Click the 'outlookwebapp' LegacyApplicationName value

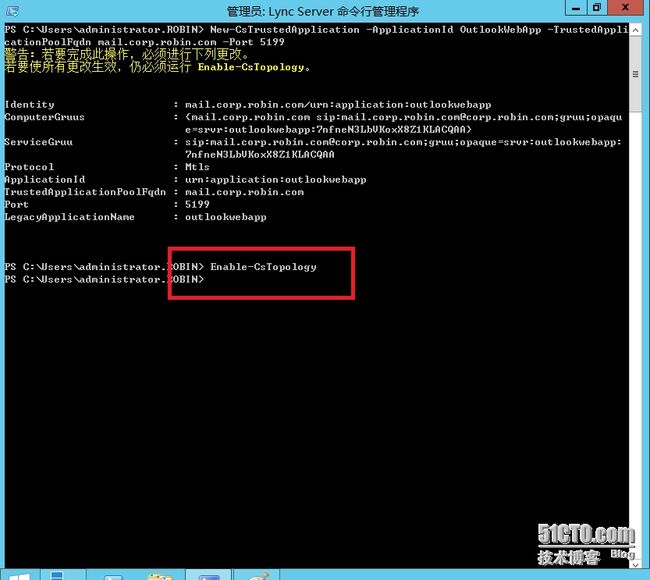[226, 217]
